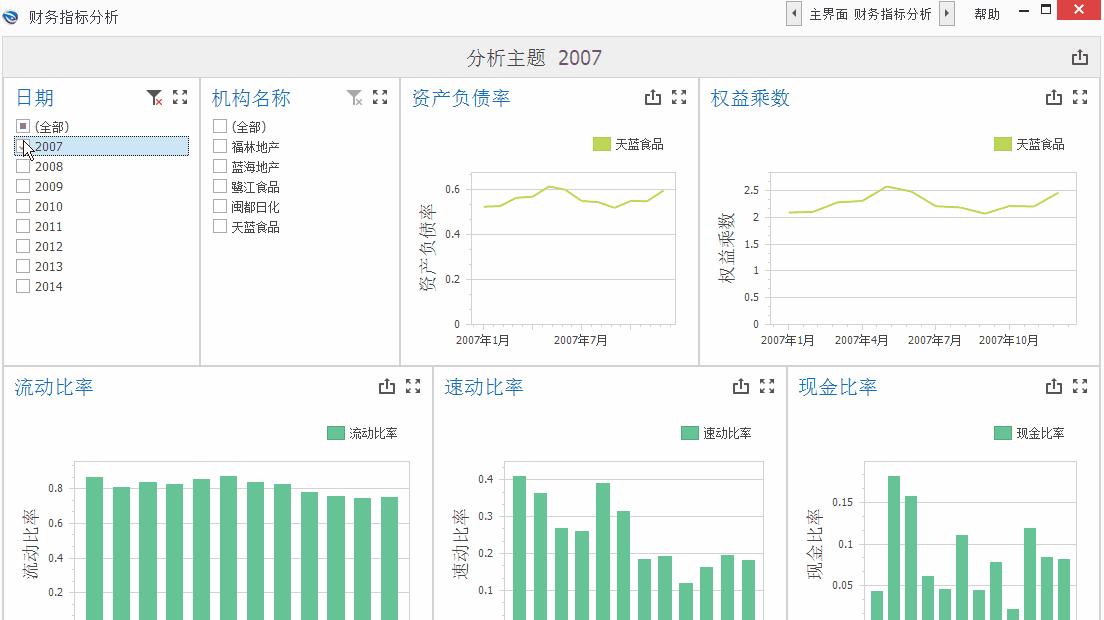Check the 鹭江食品 checkbox

point(220,186)
